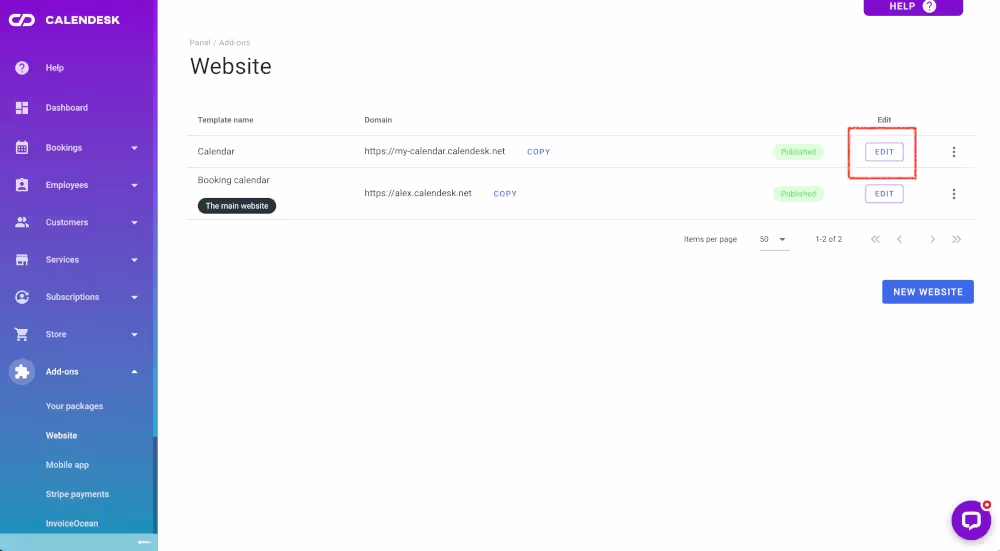Click the Calendesk logo icon

pyautogui.click(x=22, y=20)
